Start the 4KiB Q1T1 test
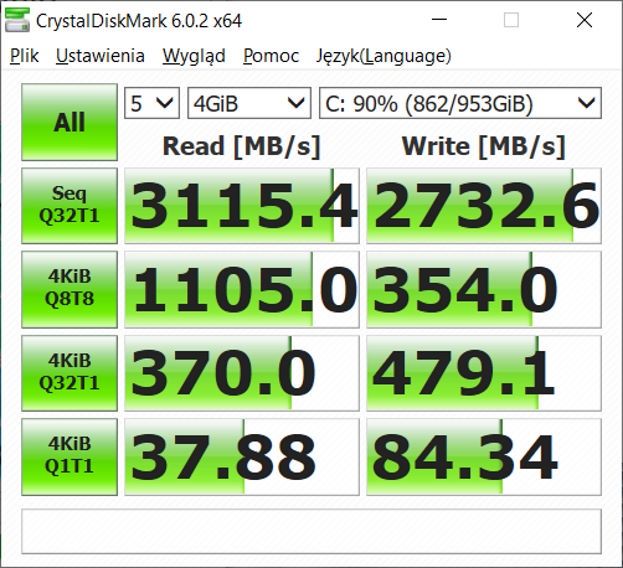Viewport: 623px width, 568px height. tap(70, 457)
